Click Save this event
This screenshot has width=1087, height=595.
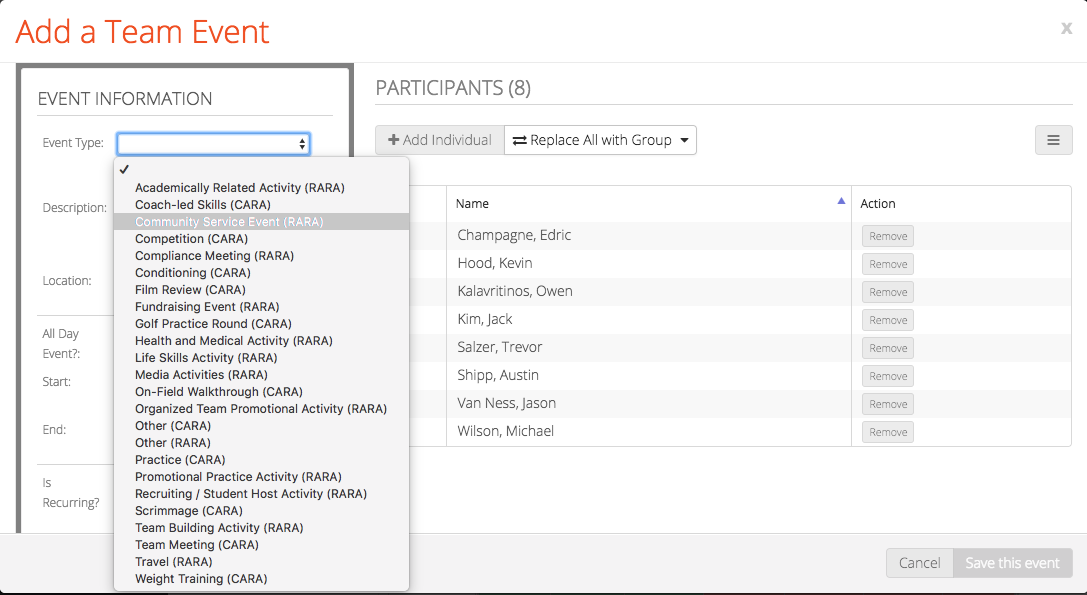pyautogui.click(x=1012, y=563)
